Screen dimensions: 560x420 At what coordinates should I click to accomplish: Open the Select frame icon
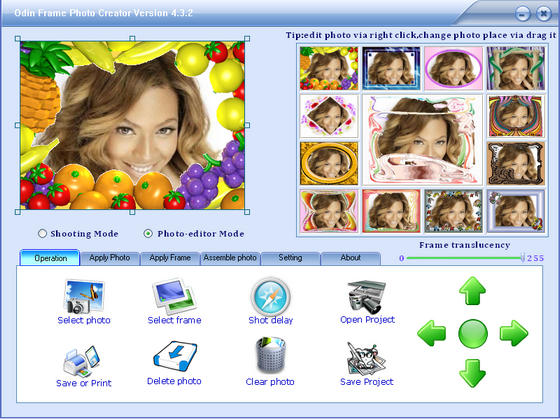click(174, 296)
